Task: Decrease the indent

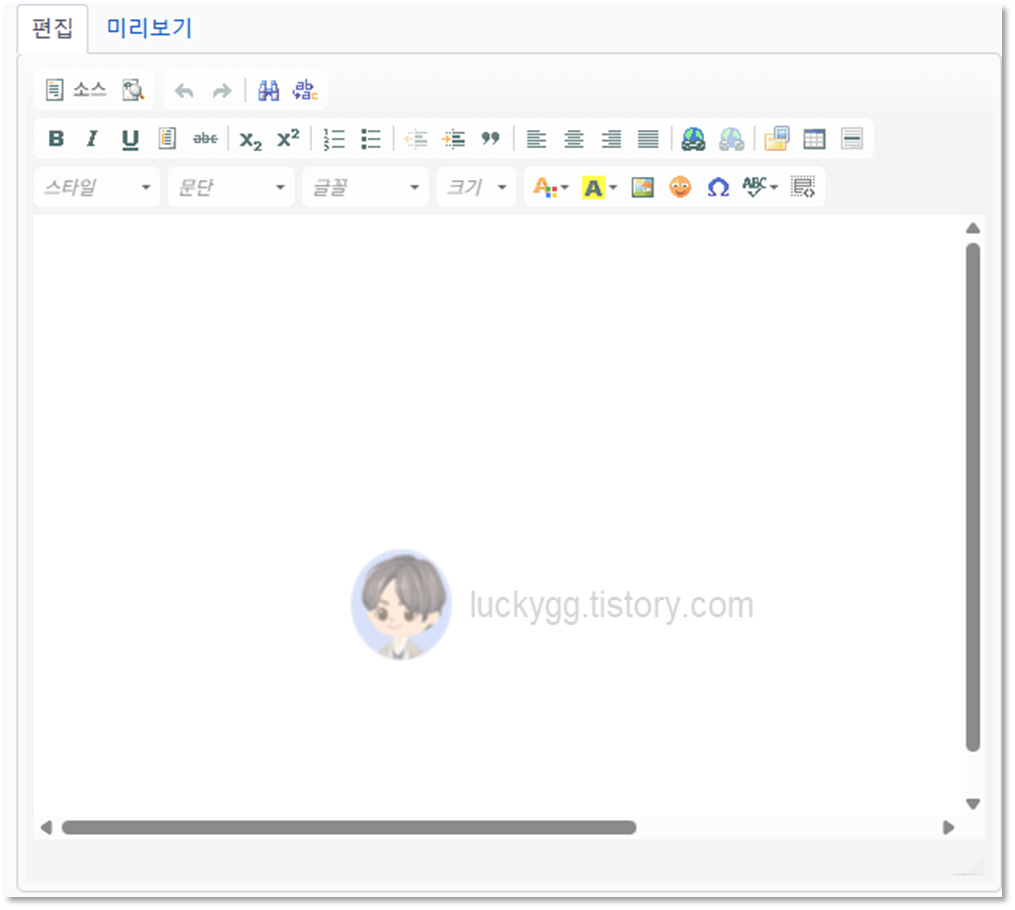Action: (x=416, y=139)
